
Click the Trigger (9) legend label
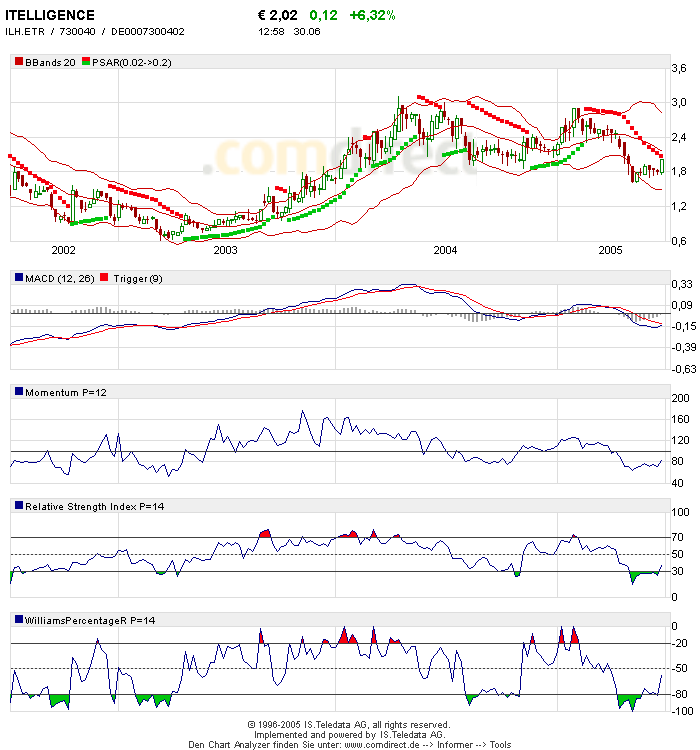[x=138, y=279]
